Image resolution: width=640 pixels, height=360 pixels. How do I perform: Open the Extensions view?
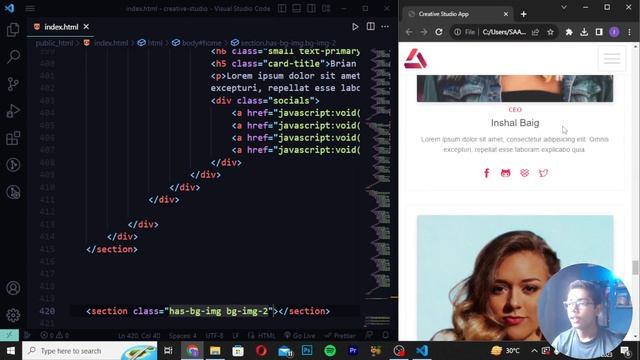tap(13, 138)
